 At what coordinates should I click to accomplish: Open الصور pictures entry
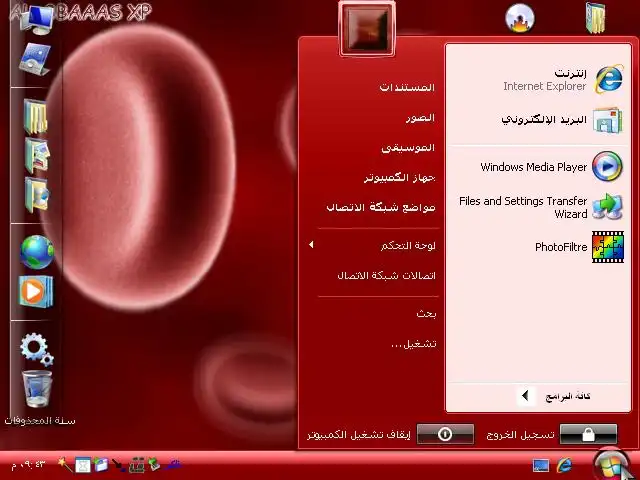point(420,118)
